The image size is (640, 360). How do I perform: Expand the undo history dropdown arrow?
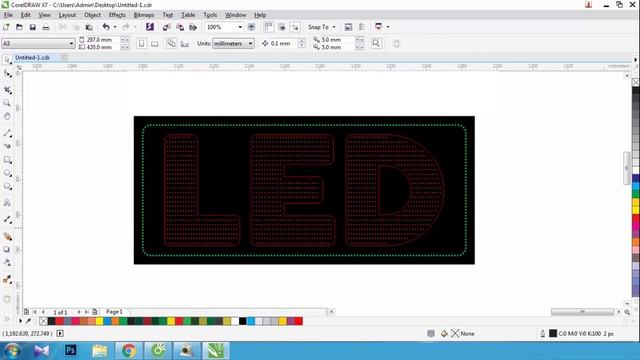115,27
